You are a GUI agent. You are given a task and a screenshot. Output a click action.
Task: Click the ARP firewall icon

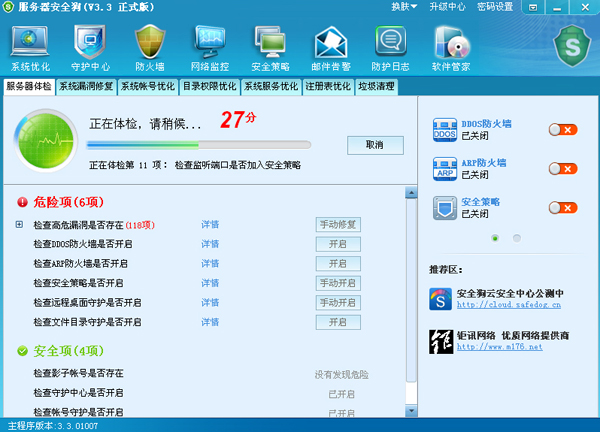click(445, 169)
